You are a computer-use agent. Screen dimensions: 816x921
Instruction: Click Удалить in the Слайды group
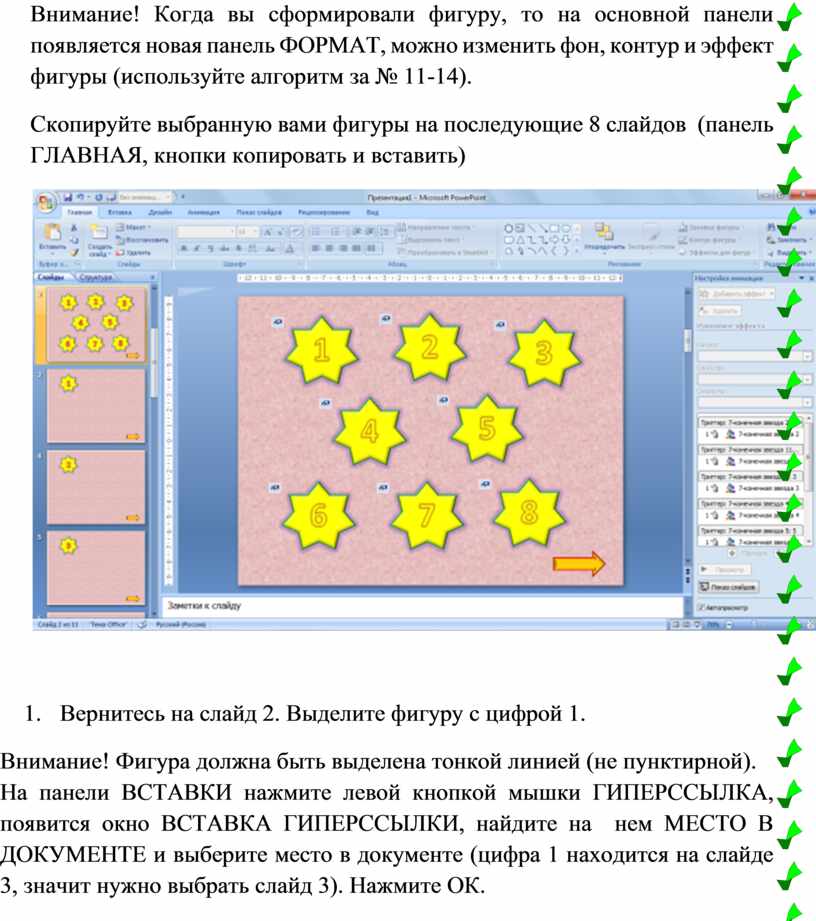[x=134, y=252]
